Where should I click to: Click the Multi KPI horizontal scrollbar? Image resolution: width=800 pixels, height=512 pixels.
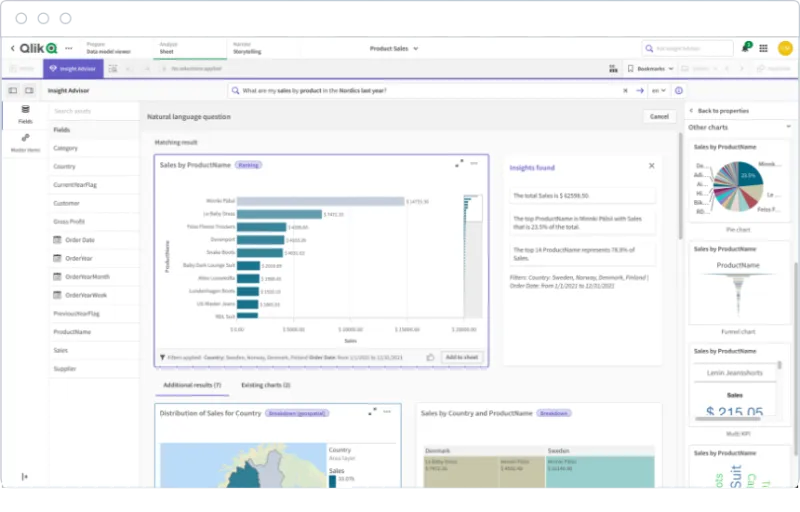728,419
